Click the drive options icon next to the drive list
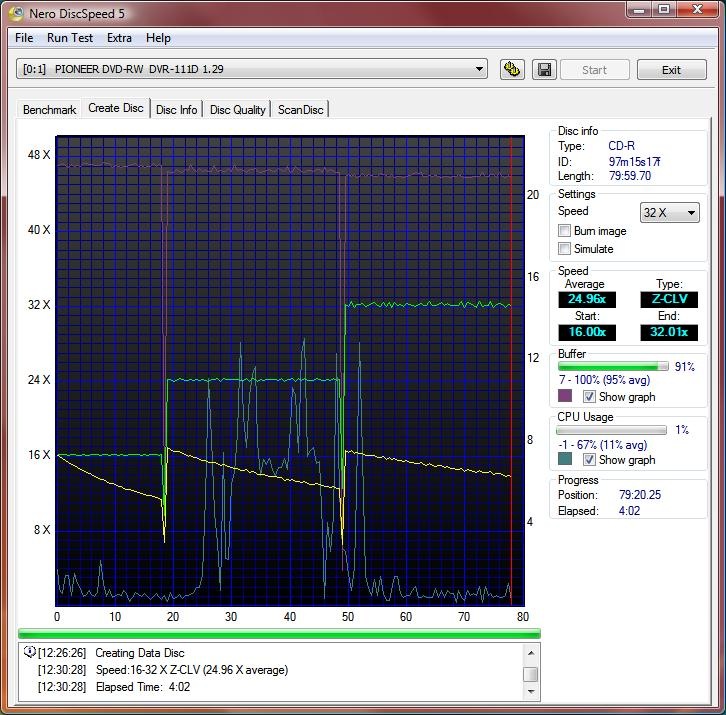Image resolution: width=726 pixels, height=715 pixels. 513,70
